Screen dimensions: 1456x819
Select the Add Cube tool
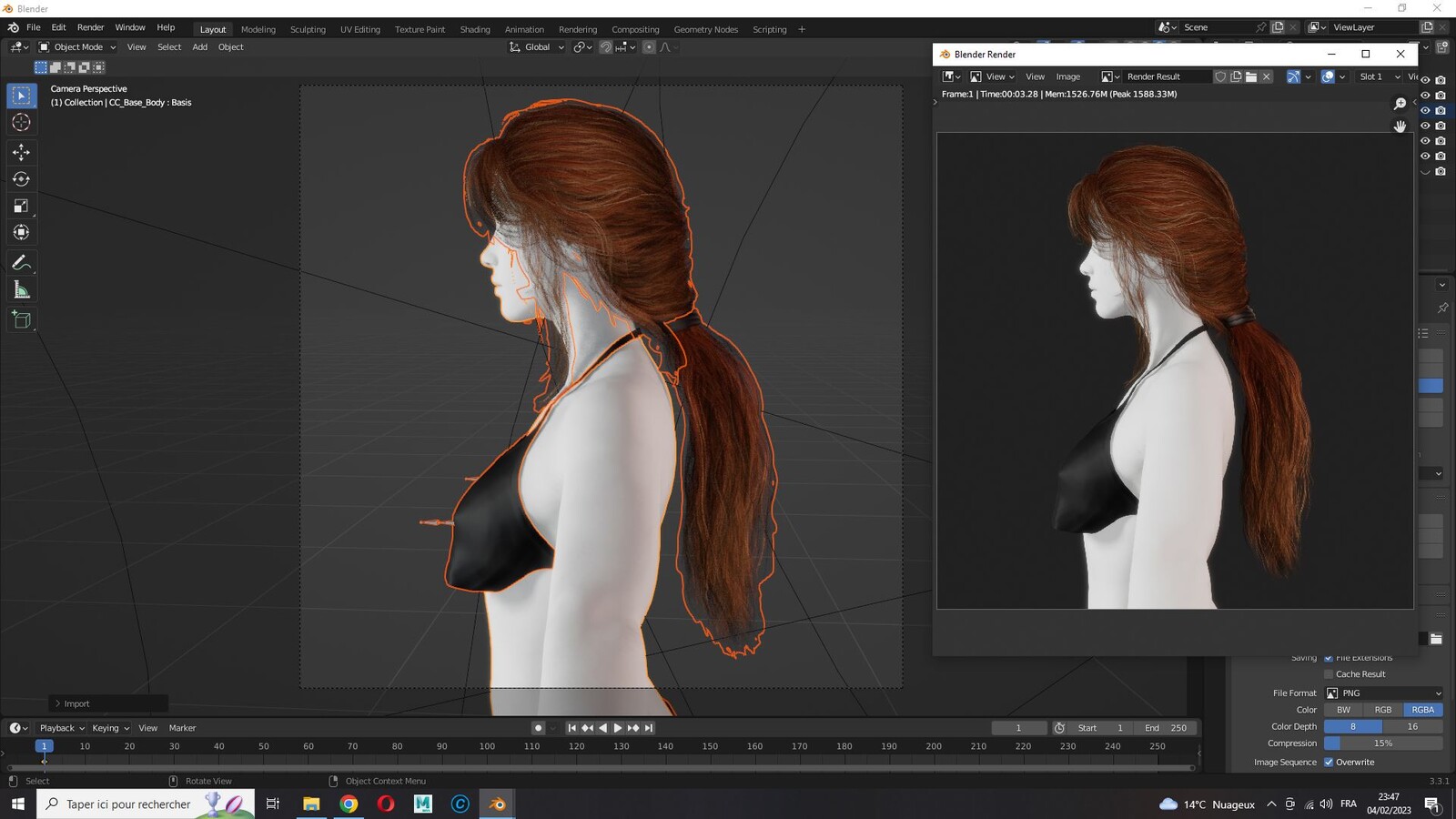coord(21,319)
